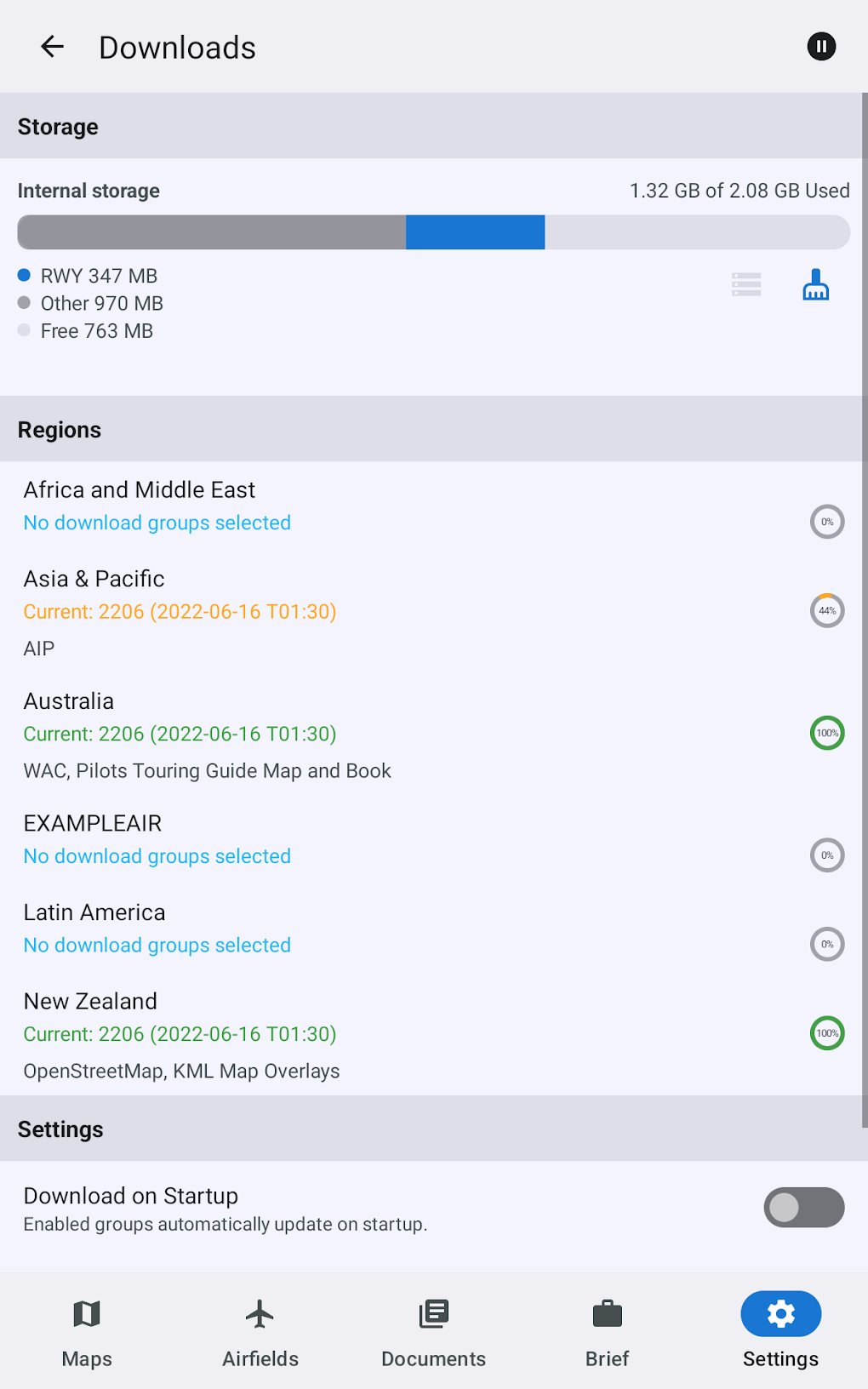868x1389 pixels.
Task: Switch to the Airfields tab
Action: point(260,1329)
